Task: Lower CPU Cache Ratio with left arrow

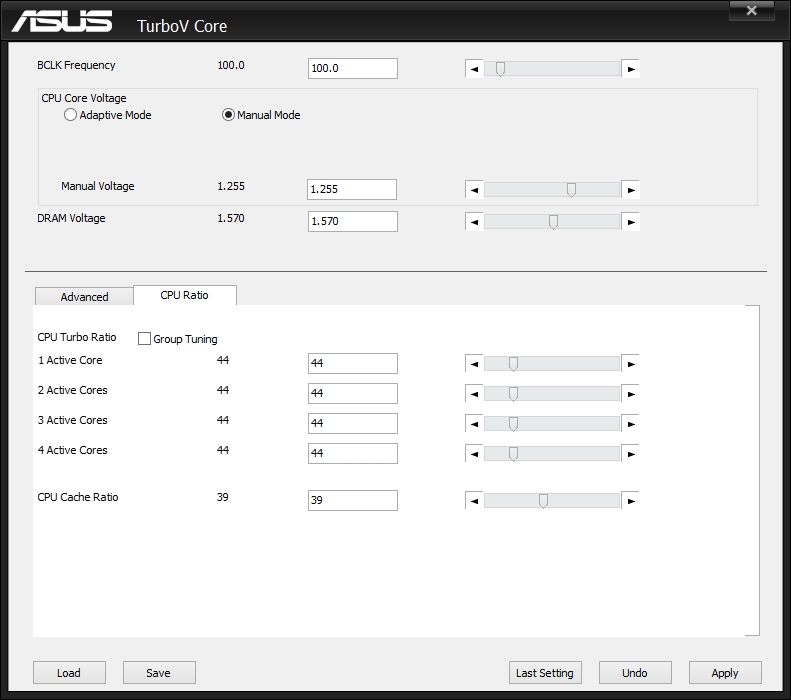Action: pos(474,501)
